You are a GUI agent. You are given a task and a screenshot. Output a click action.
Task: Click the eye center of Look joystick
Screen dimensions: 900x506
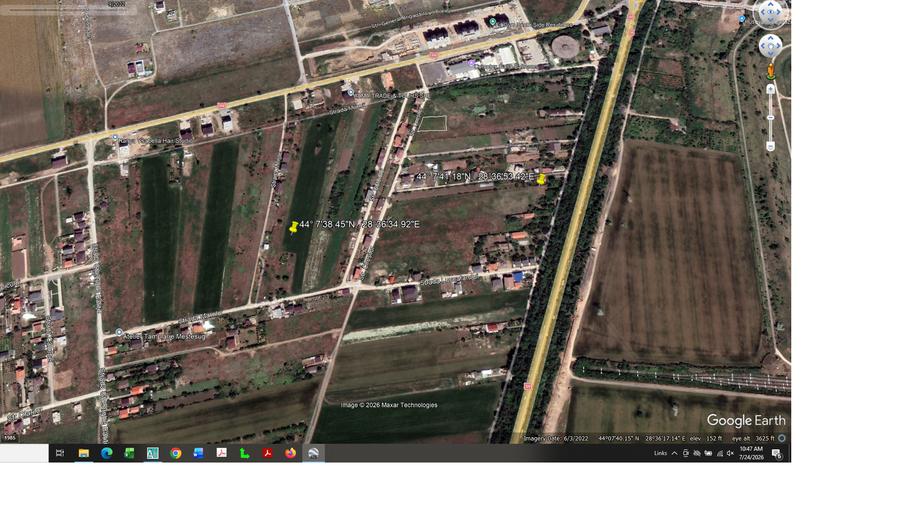[770, 12]
